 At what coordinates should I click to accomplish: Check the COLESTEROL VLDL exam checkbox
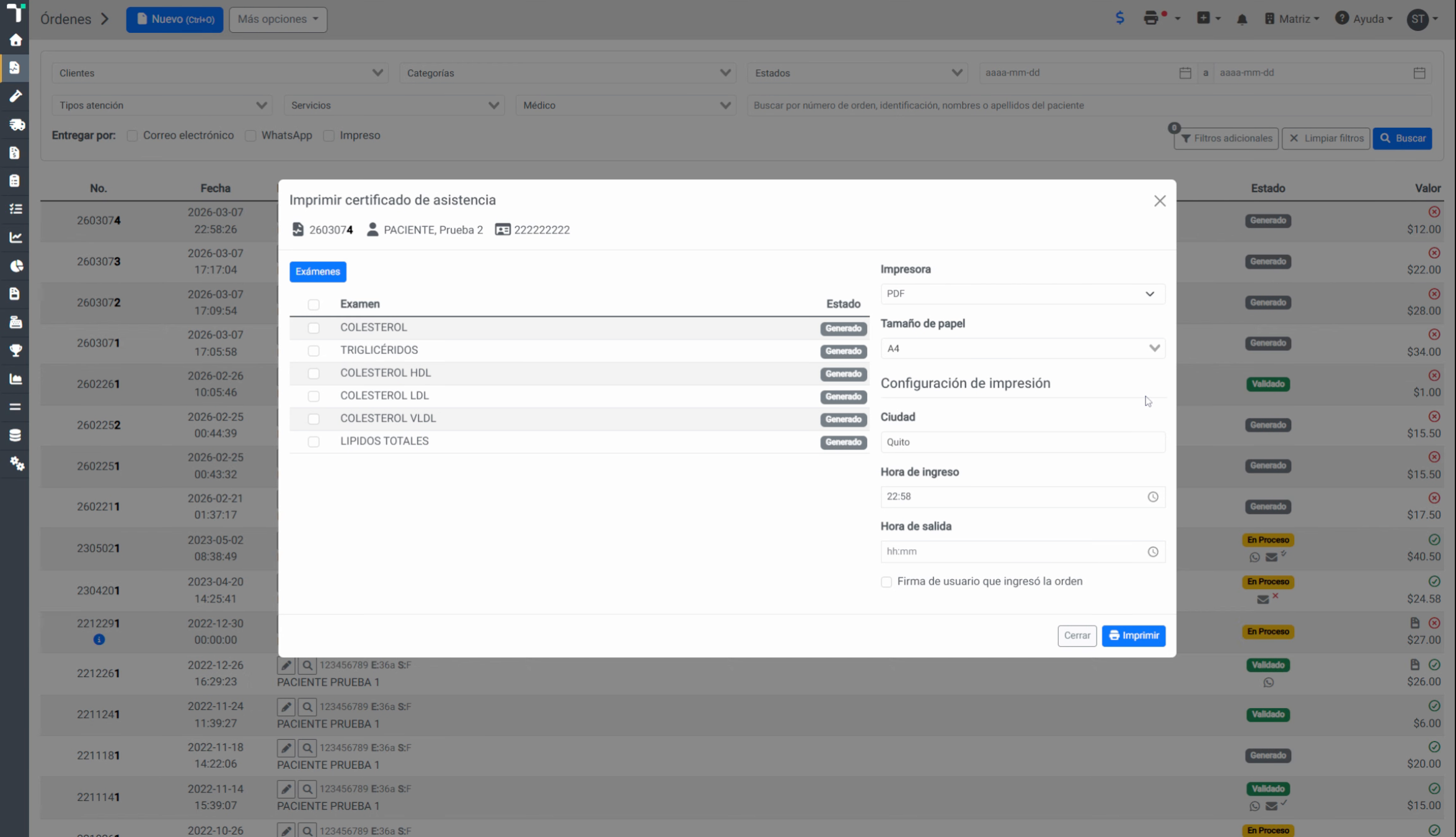pyautogui.click(x=314, y=419)
